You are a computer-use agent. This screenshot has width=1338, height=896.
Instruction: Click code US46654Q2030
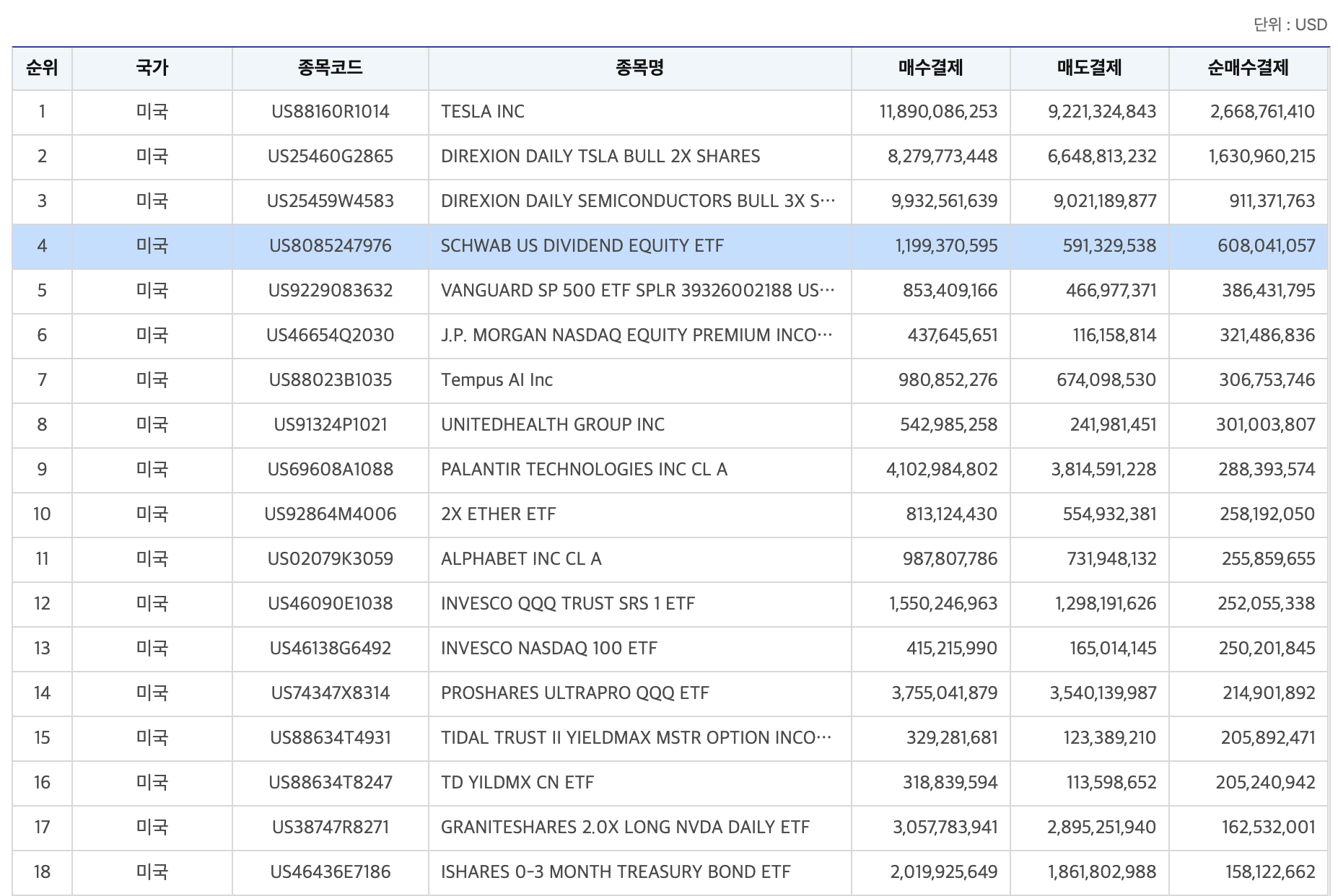tap(331, 335)
